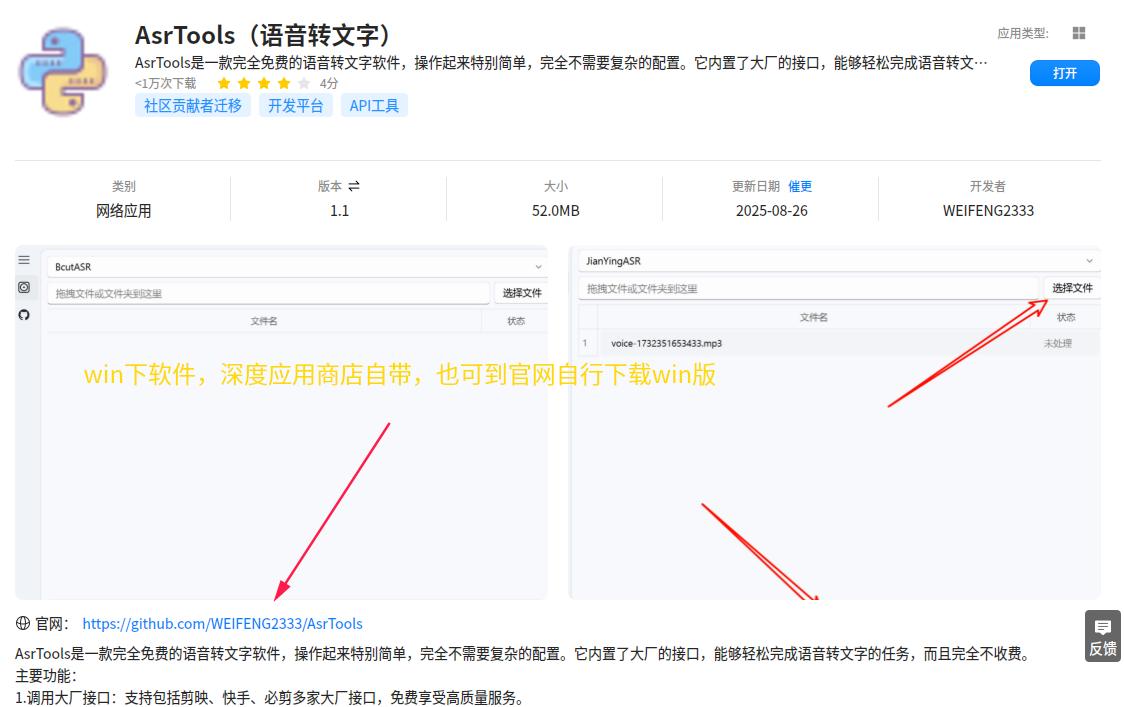This screenshot has height=707, width=1124.
Task: Click the API工具 tag
Action: coord(374,105)
